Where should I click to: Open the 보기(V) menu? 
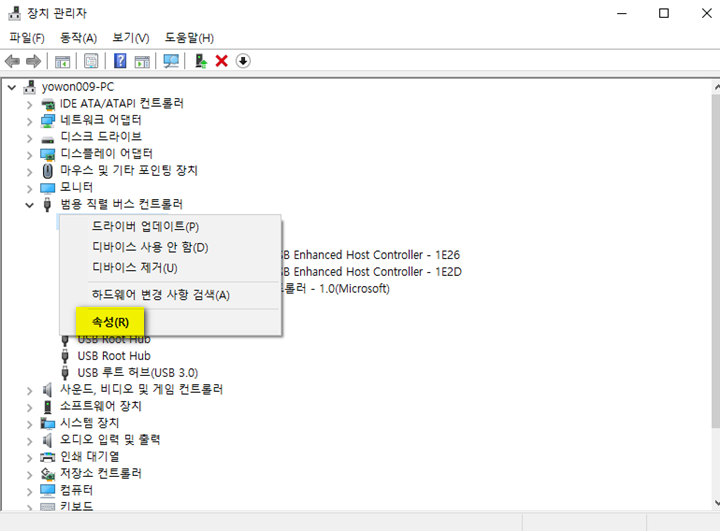pyautogui.click(x=131, y=38)
